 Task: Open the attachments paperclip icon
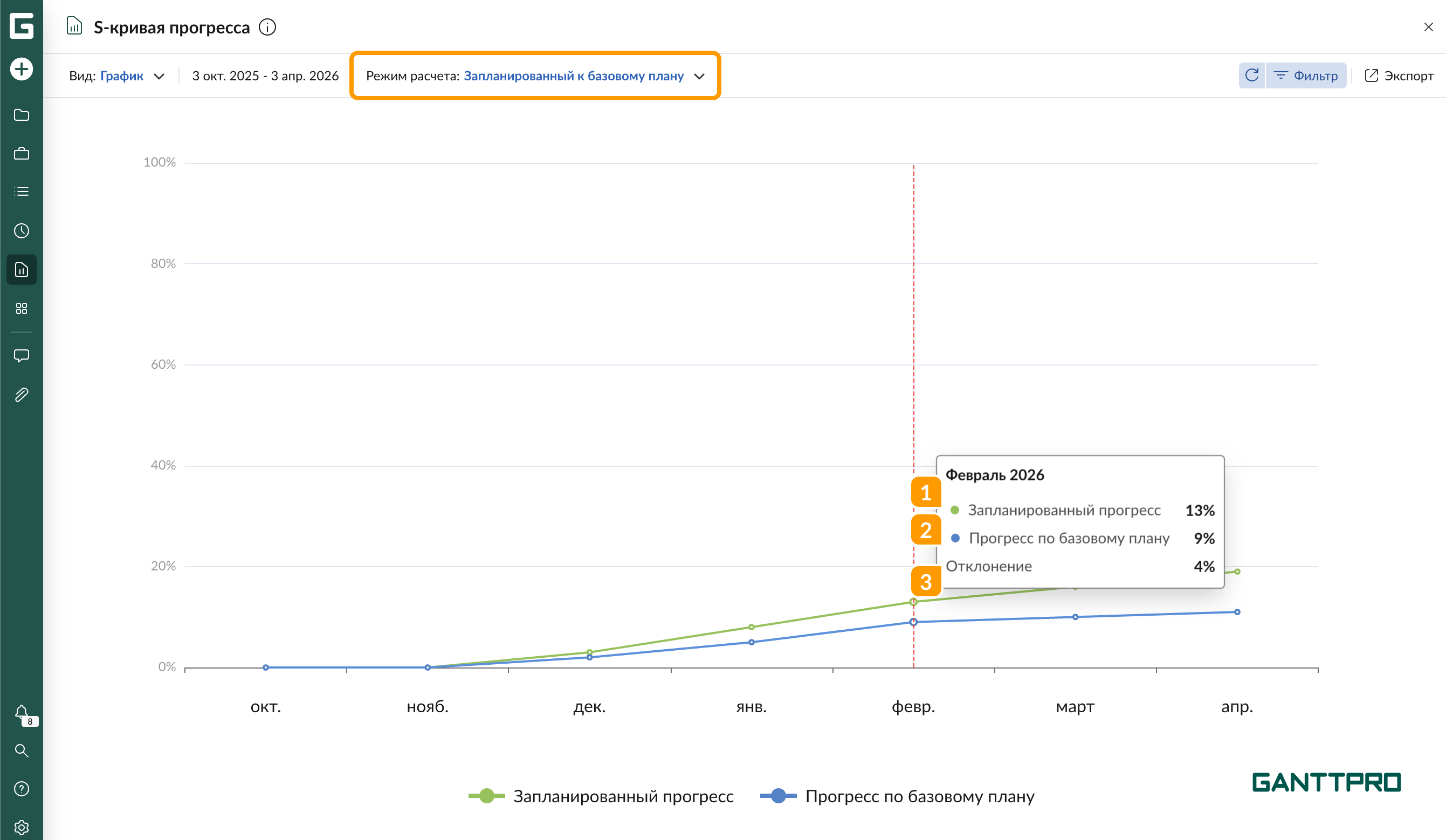click(x=21, y=395)
